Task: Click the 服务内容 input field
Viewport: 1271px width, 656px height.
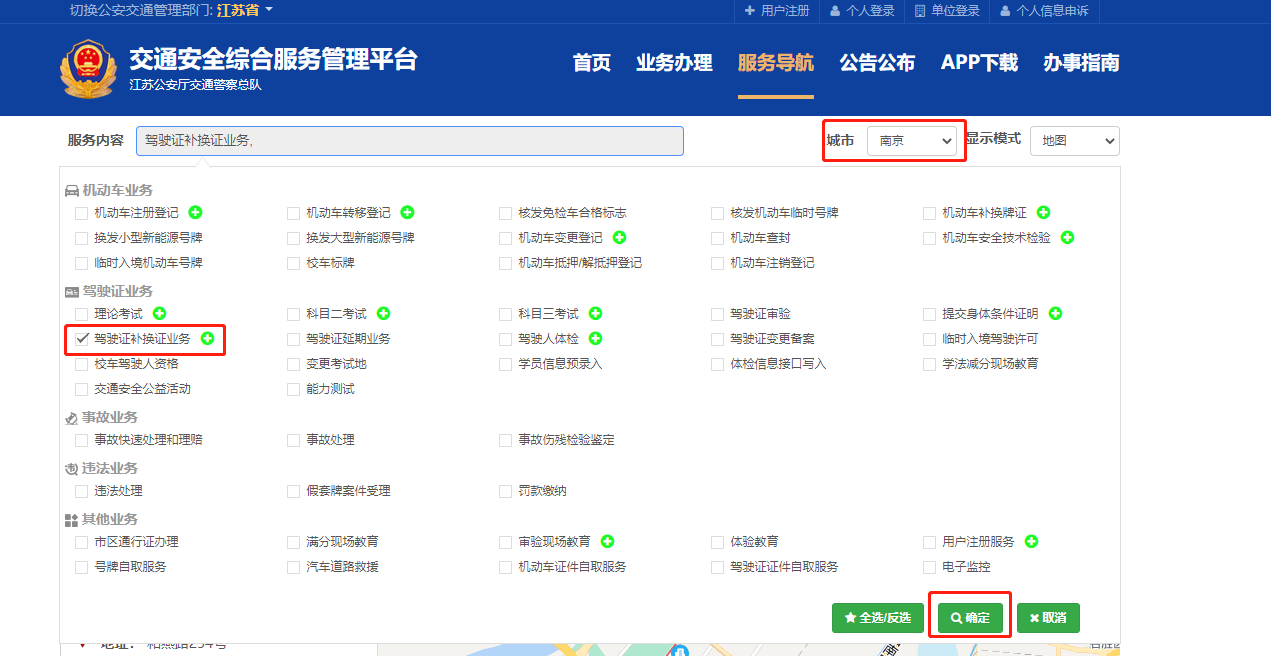Action: click(x=409, y=141)
